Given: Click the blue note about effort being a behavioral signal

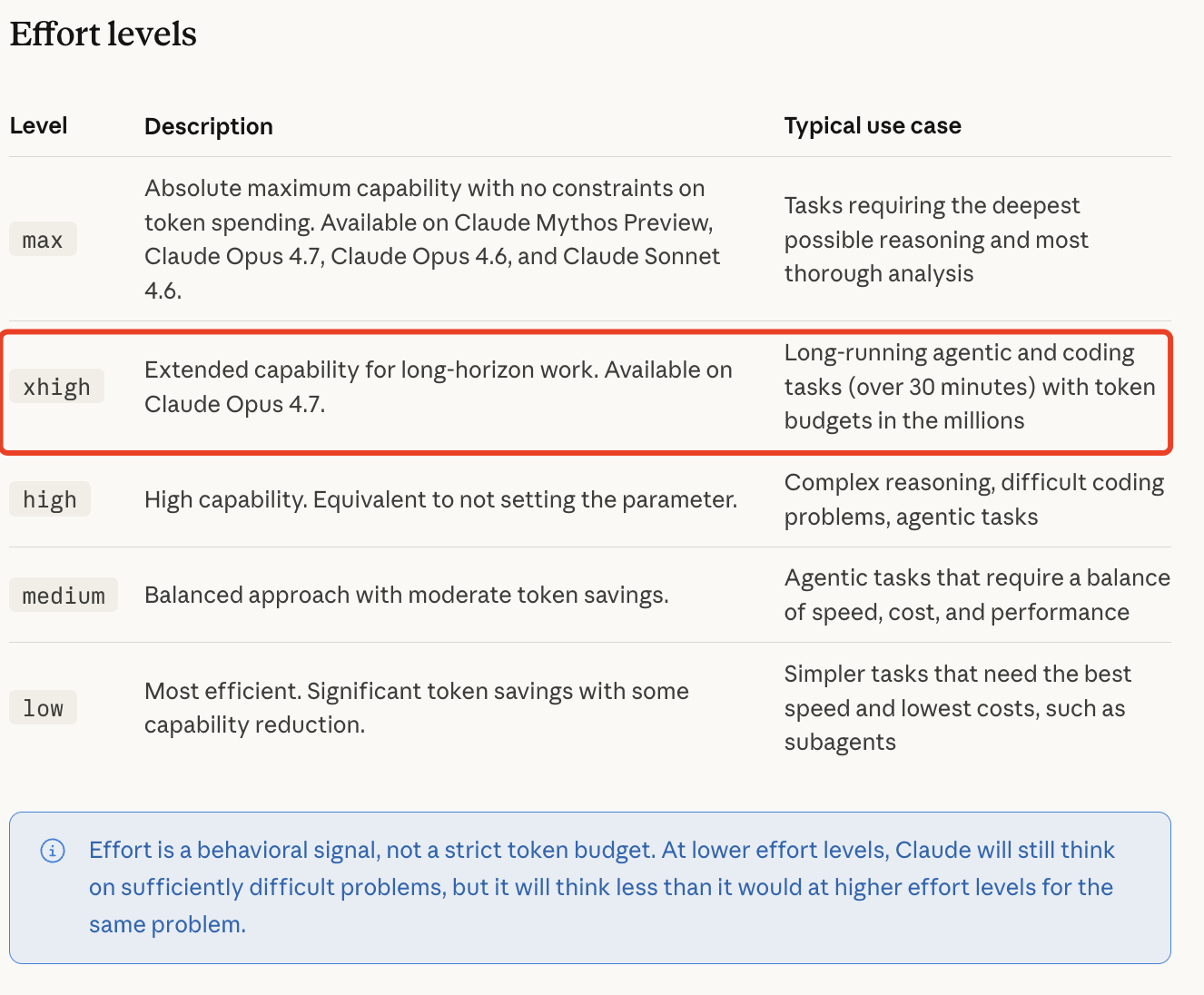Looking at the screenshot, I should click(x=601, y=887).
